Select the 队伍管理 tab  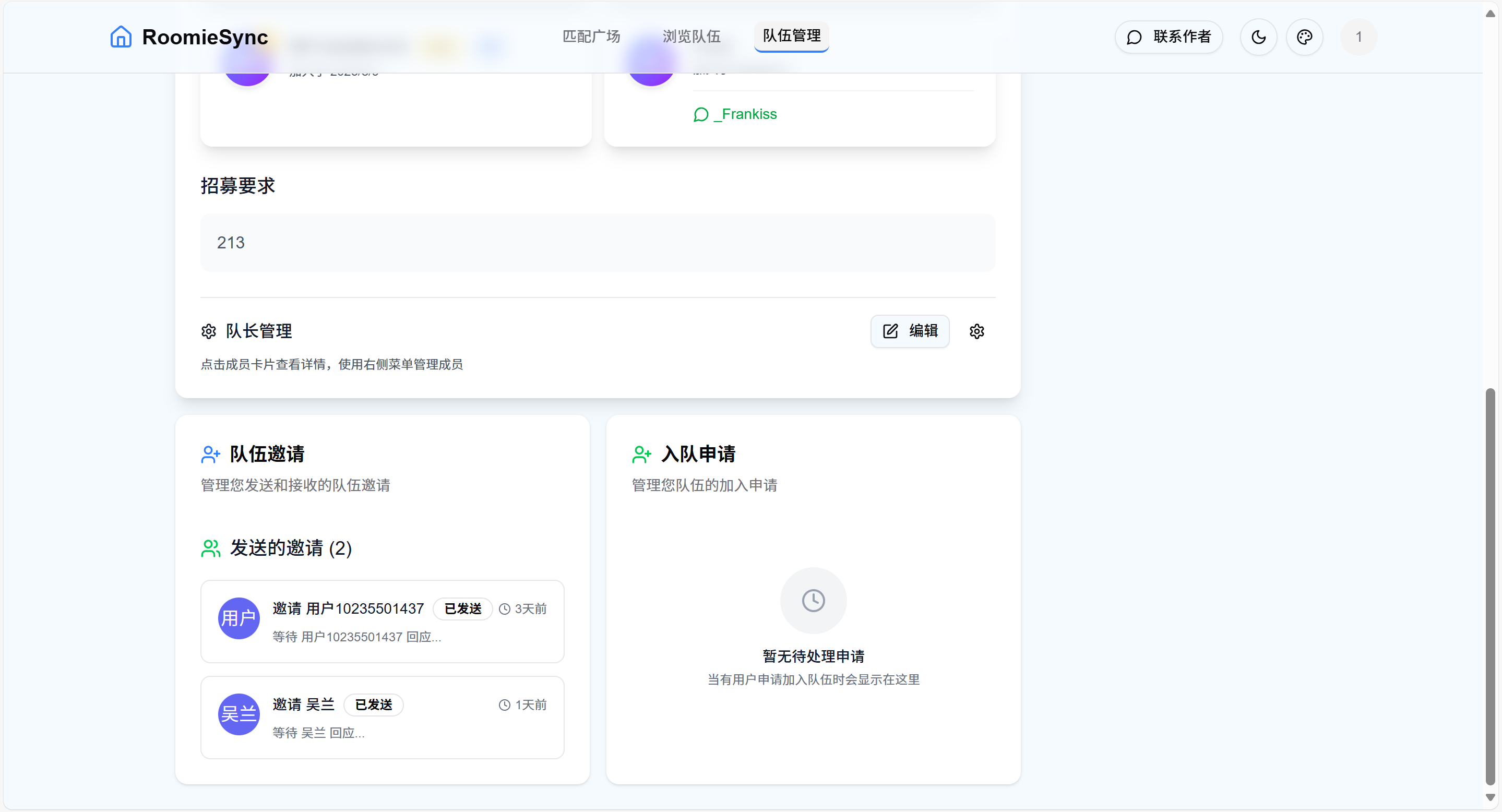[791, 36]
